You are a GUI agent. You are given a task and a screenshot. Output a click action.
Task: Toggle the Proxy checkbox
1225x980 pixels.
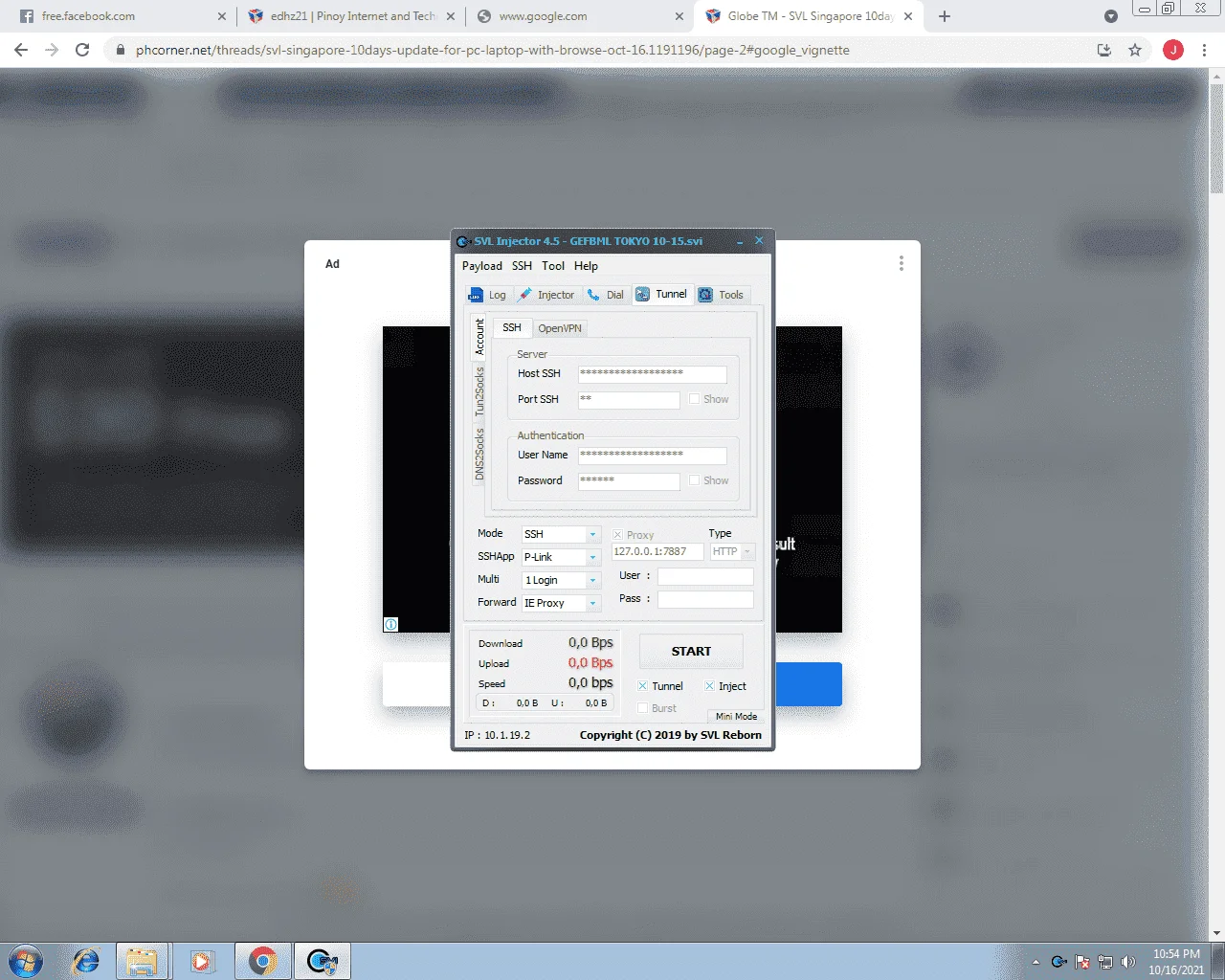click(617, 535)
